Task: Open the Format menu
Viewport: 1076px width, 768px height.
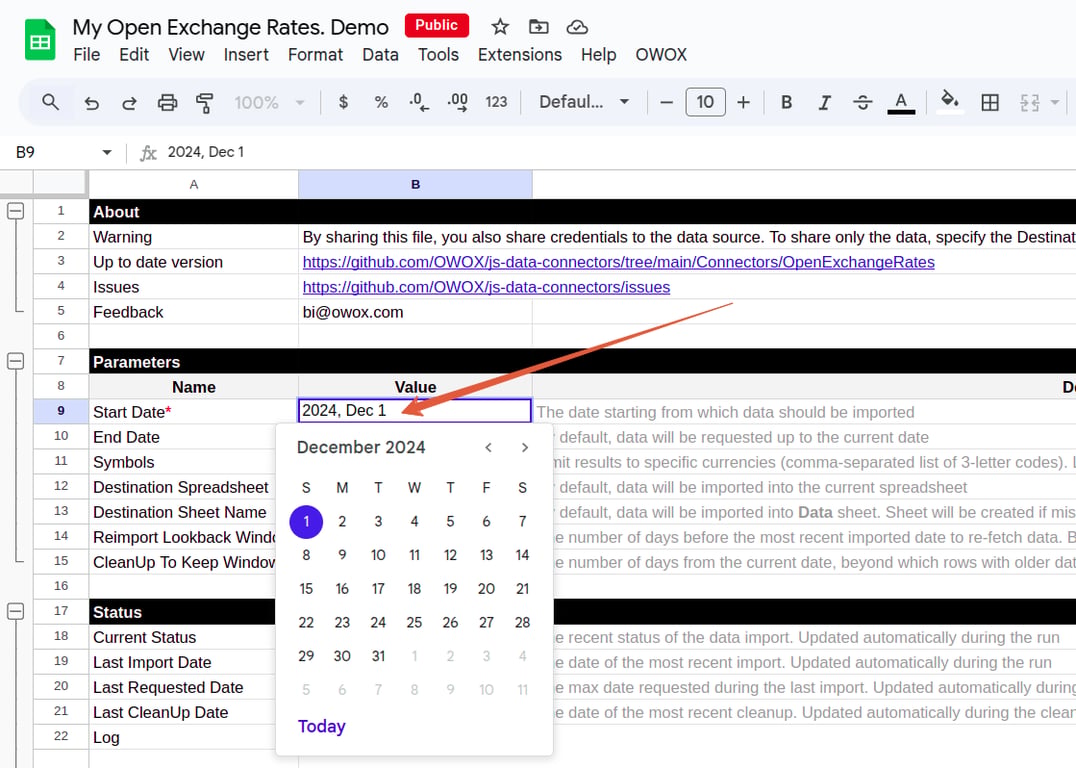Action: click(x=315, y=55)
